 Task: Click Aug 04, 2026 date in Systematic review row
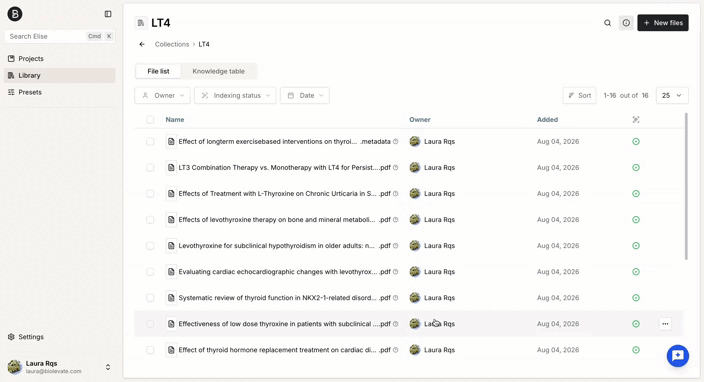click(558, 298)
